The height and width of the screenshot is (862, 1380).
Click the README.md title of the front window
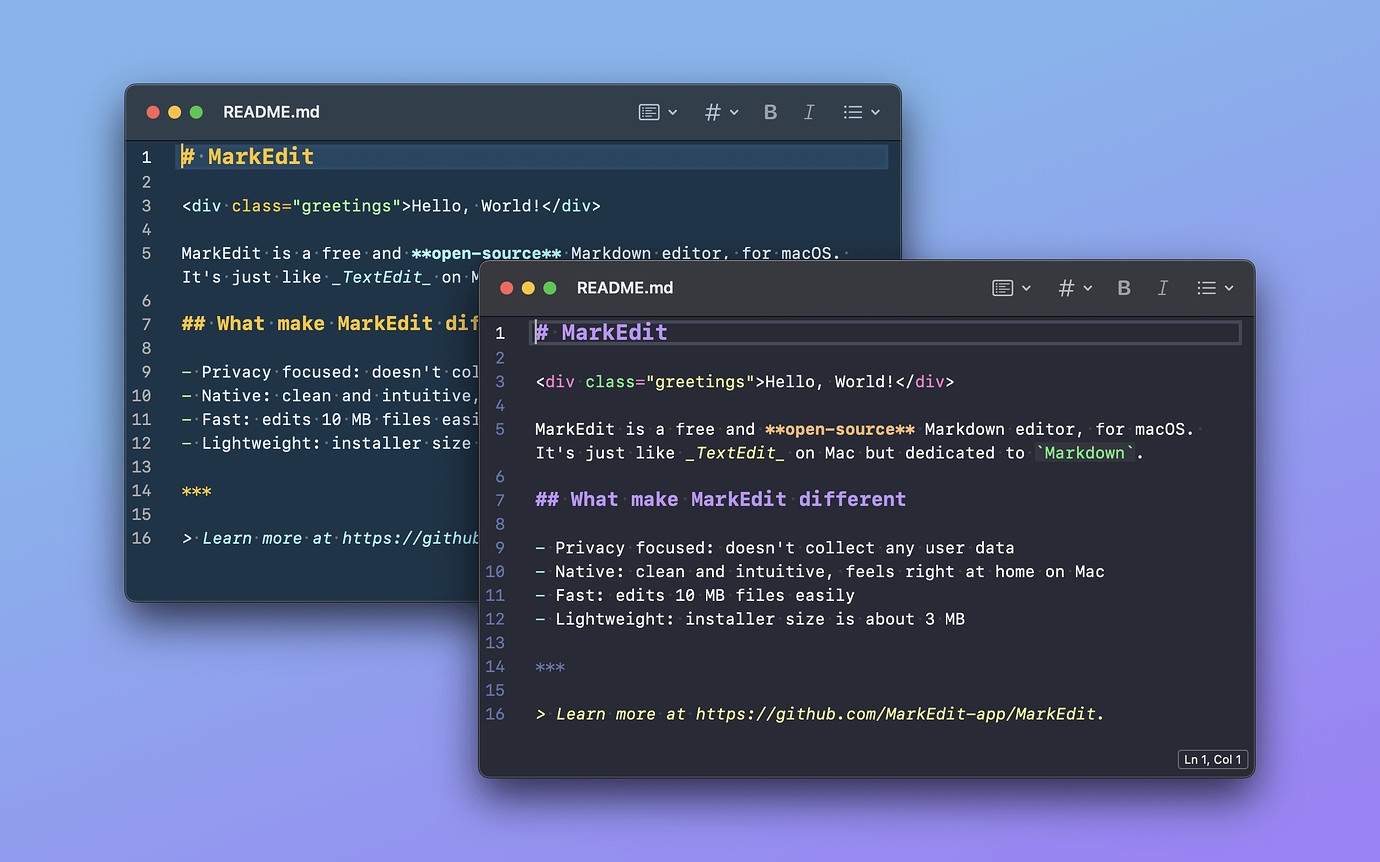pos(625,288)
